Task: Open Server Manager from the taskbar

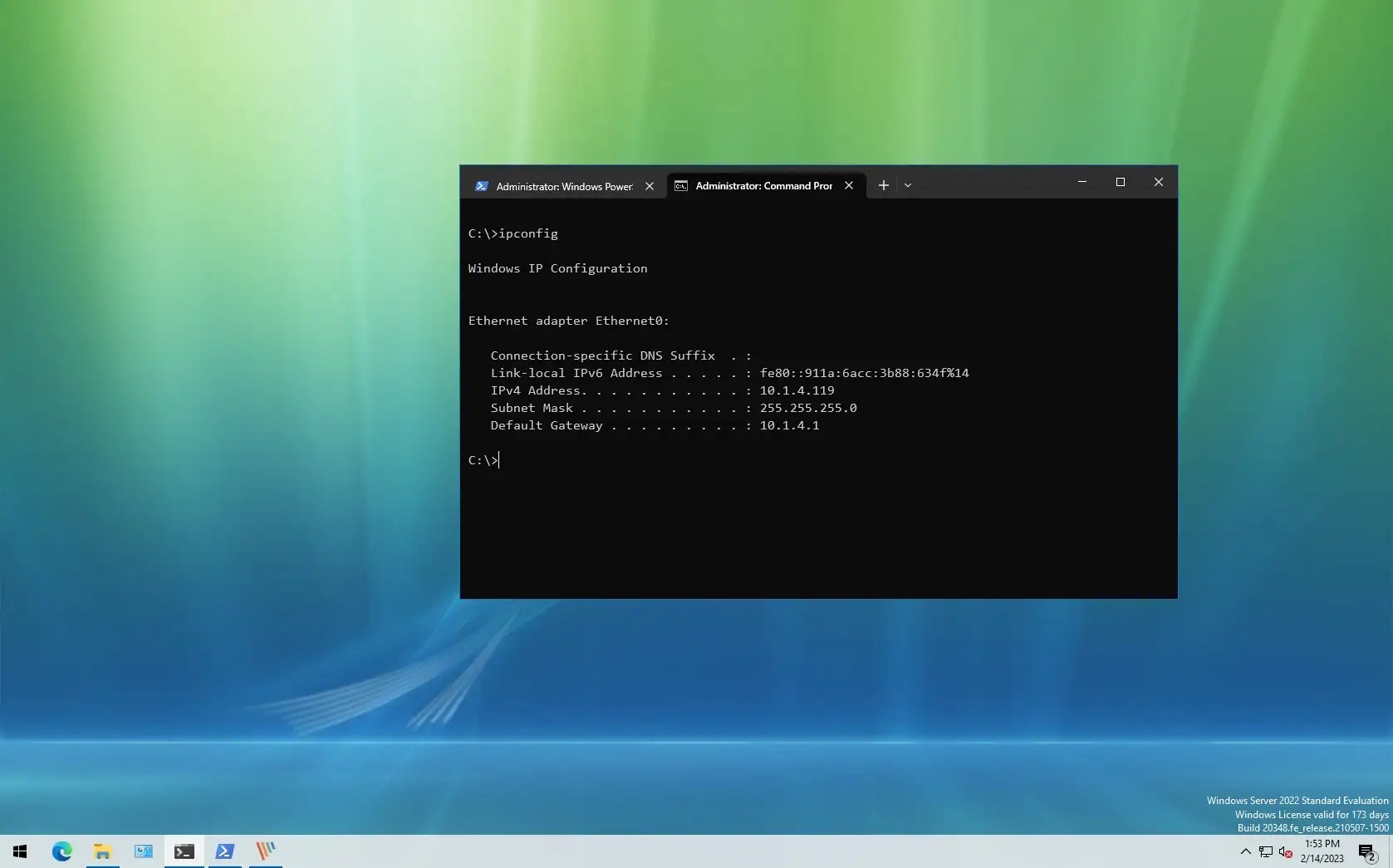Action: pyautogui.click(x=143, y=851)
